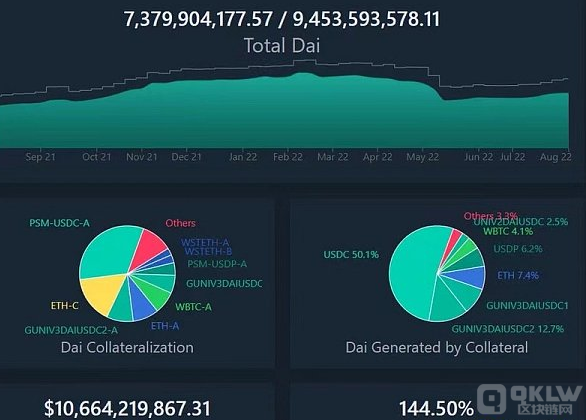586x420 pixels.
Task: Select the WSTETH-A pie label
Action: (205, 242)
